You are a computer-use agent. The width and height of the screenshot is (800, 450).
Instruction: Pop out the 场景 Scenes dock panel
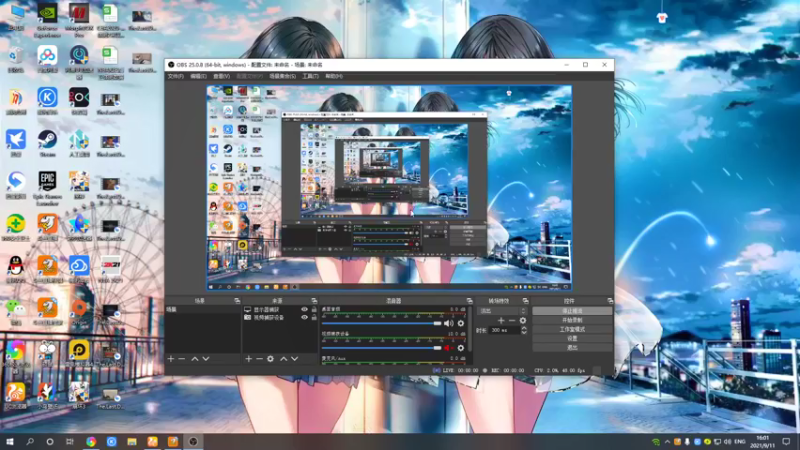coord(237,301)
